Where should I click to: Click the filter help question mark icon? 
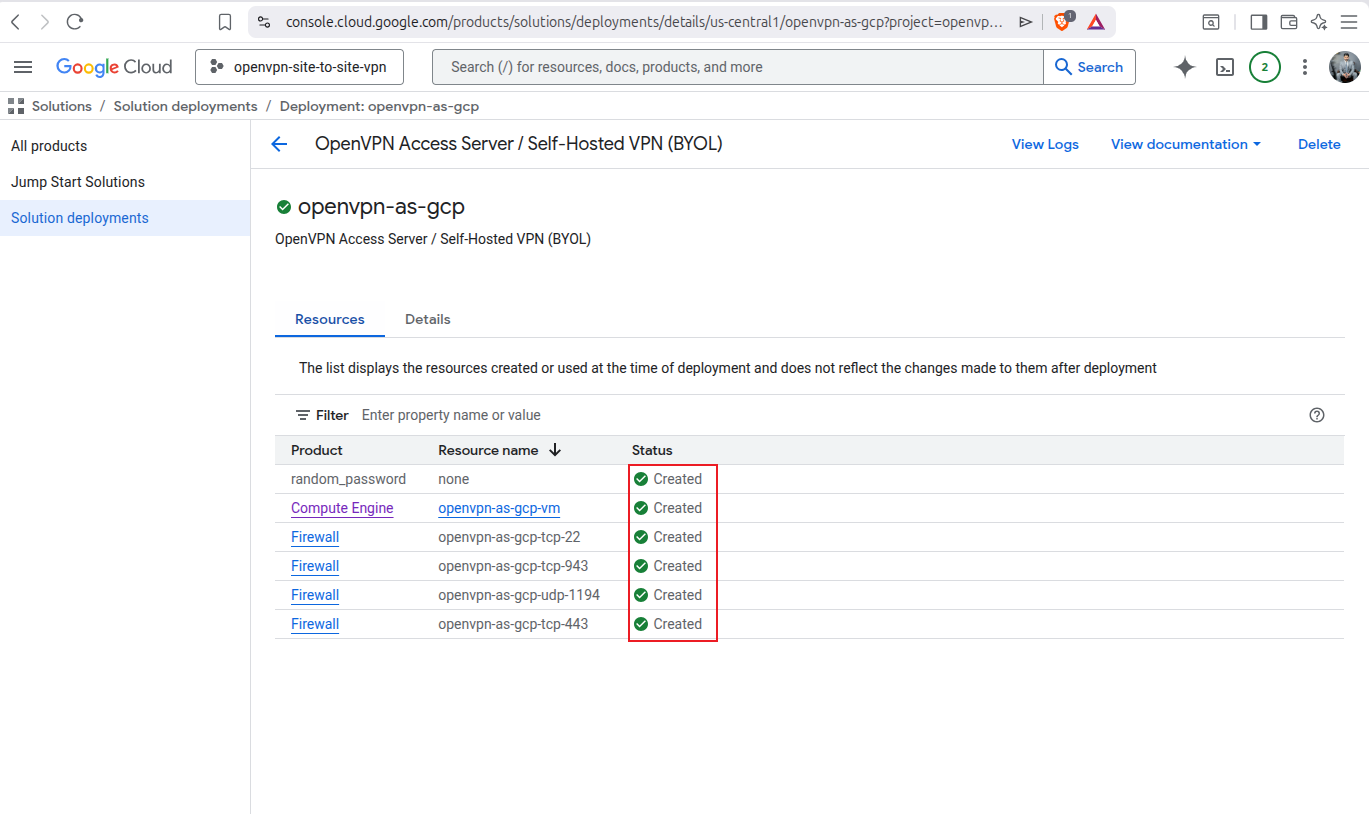(x=1317, y=415)
